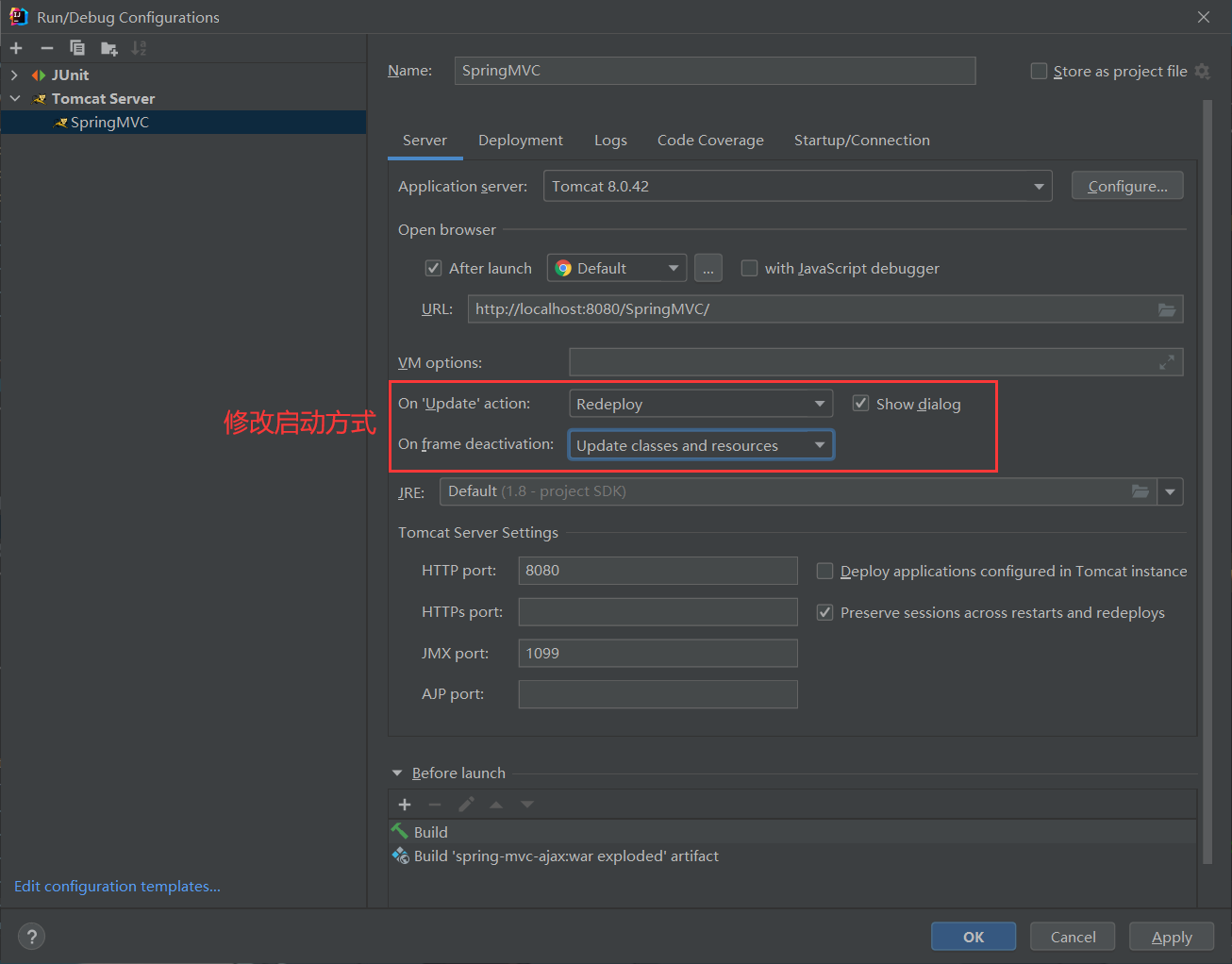Uncheck After launch checkbox
The width and height of the screenshot is (1232, 964).
[x=433, y=268]
